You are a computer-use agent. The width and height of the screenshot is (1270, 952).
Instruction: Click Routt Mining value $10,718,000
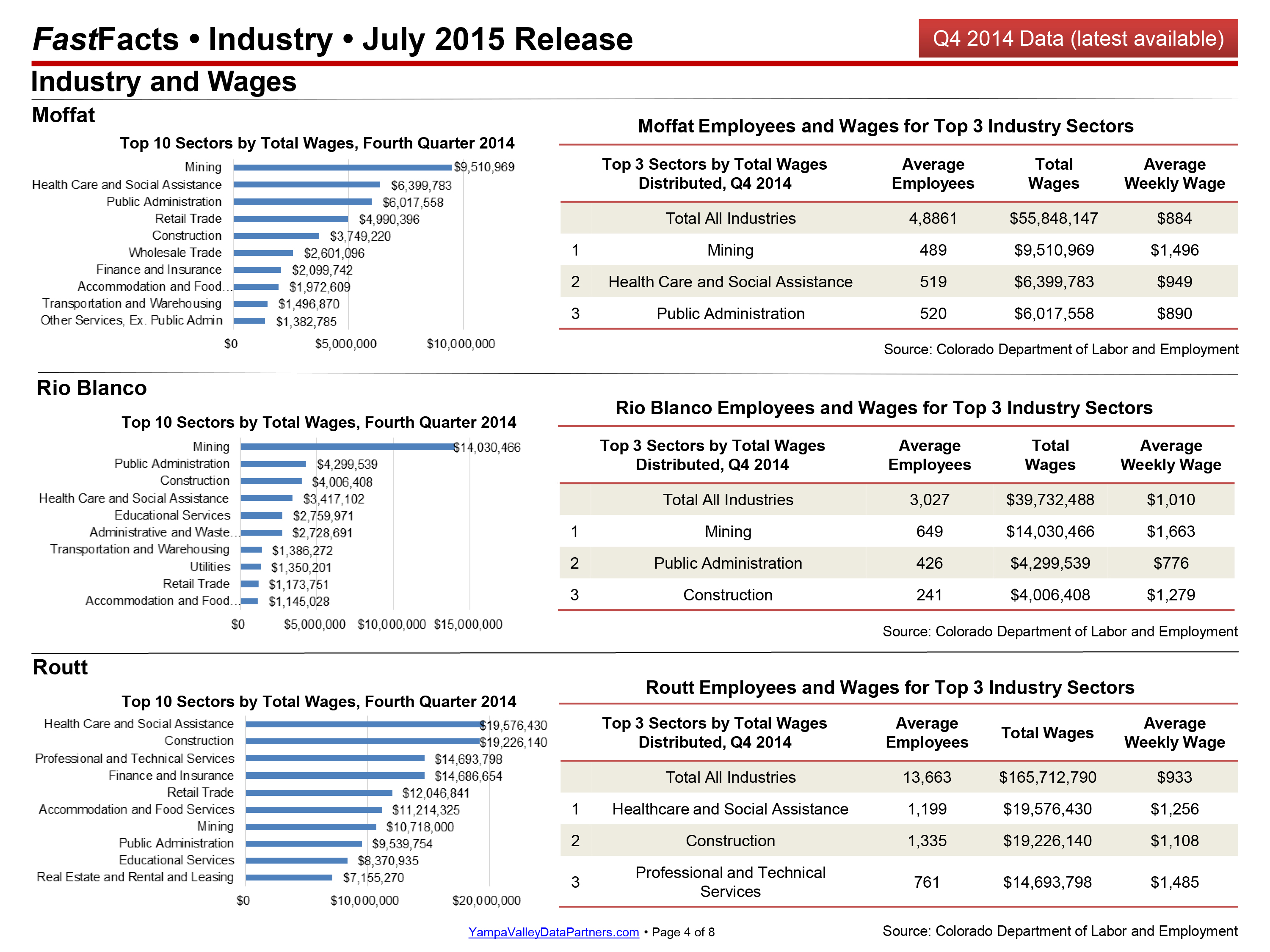click(420, 828)
